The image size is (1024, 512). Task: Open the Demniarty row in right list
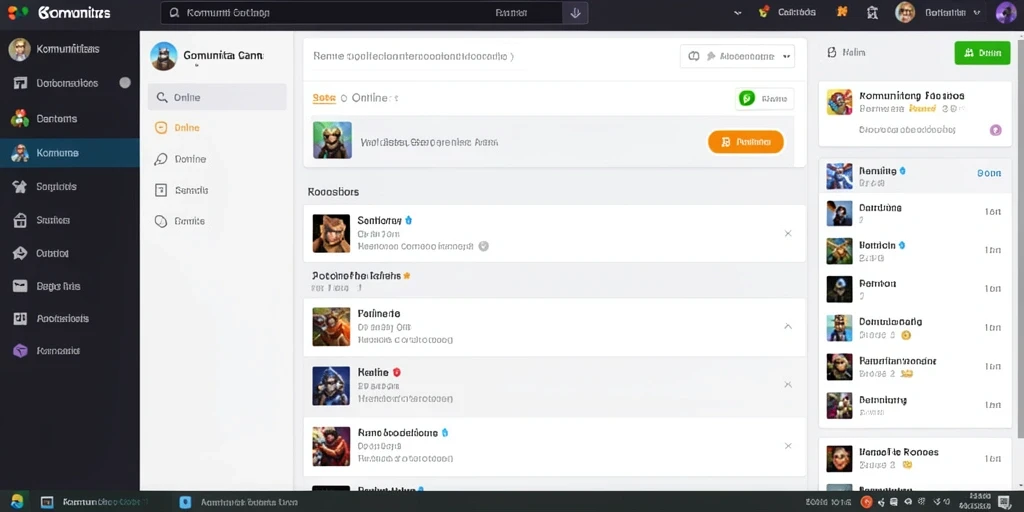[914, 405]
